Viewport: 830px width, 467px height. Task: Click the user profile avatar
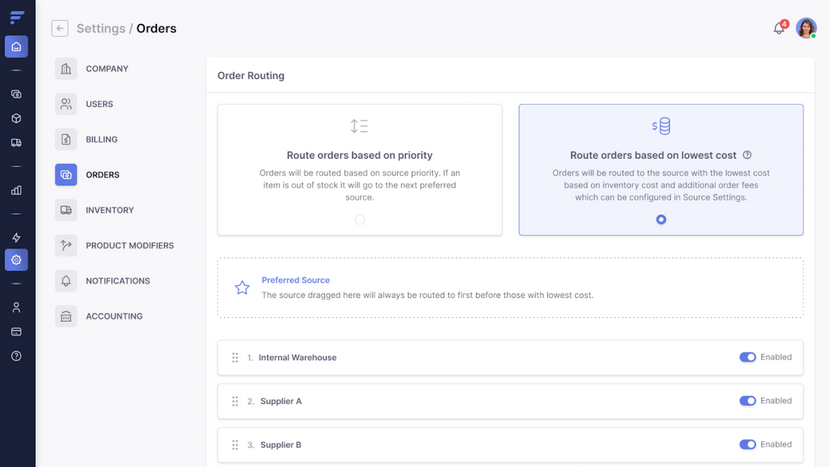tap(806, 28)
